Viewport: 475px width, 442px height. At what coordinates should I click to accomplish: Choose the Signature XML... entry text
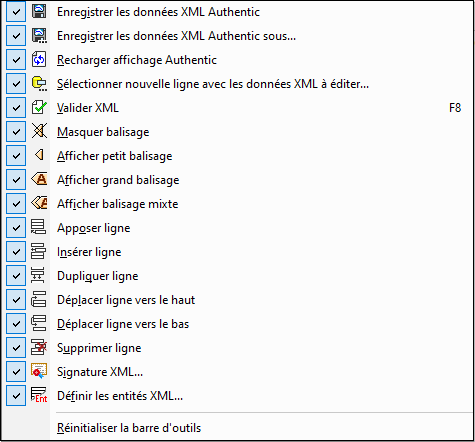[100, 372]
